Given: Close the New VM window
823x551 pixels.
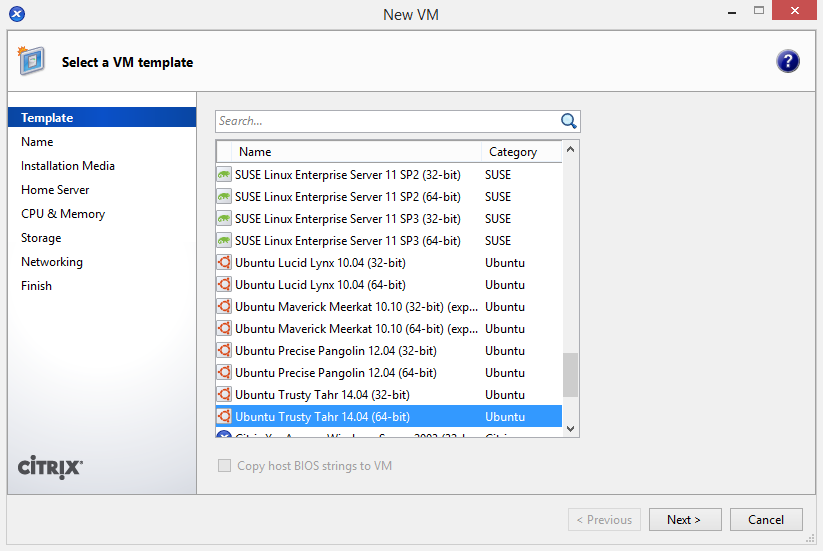Looking at the screenshot, I should [x=795, y=10].
